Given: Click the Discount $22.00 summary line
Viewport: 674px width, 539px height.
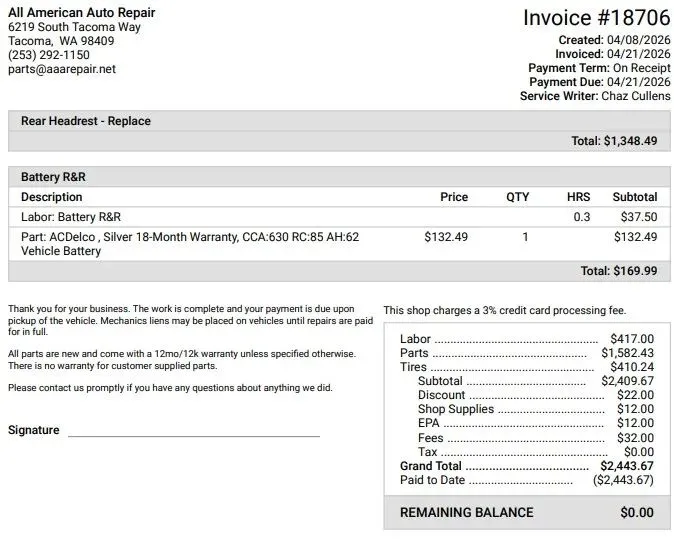Looking at the screenshot, I should pyautogui.click(x=536, y=395).
